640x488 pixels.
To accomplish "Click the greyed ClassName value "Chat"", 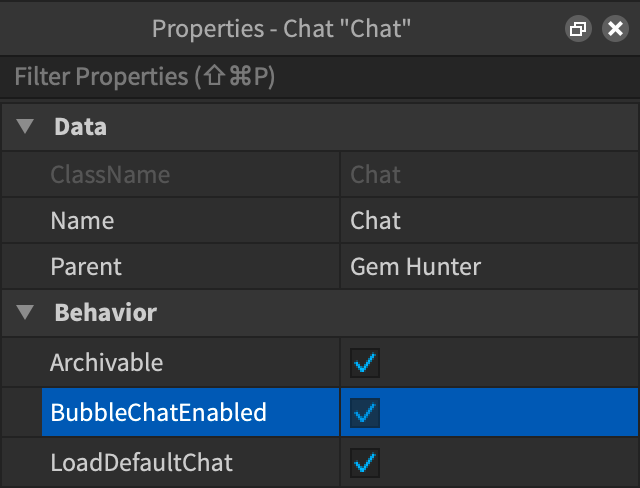I will coord(376,175).
